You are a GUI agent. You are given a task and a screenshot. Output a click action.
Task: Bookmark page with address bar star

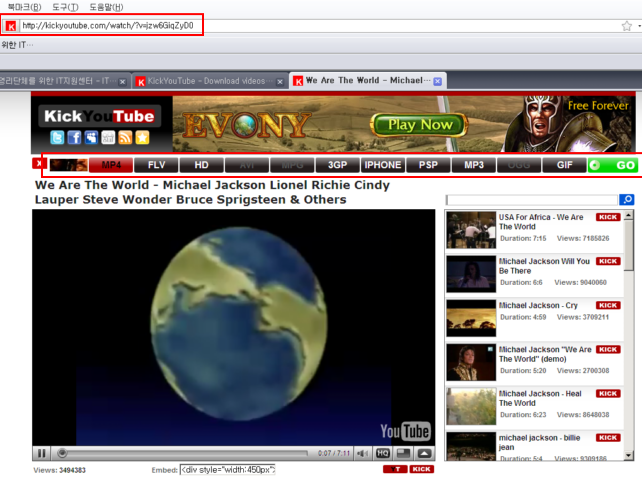pyautogui.click(x=626, y=26)
